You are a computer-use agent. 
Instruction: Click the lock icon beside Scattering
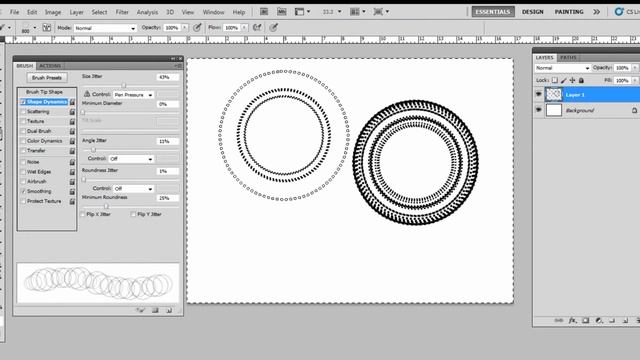click(x=72, y=111)
